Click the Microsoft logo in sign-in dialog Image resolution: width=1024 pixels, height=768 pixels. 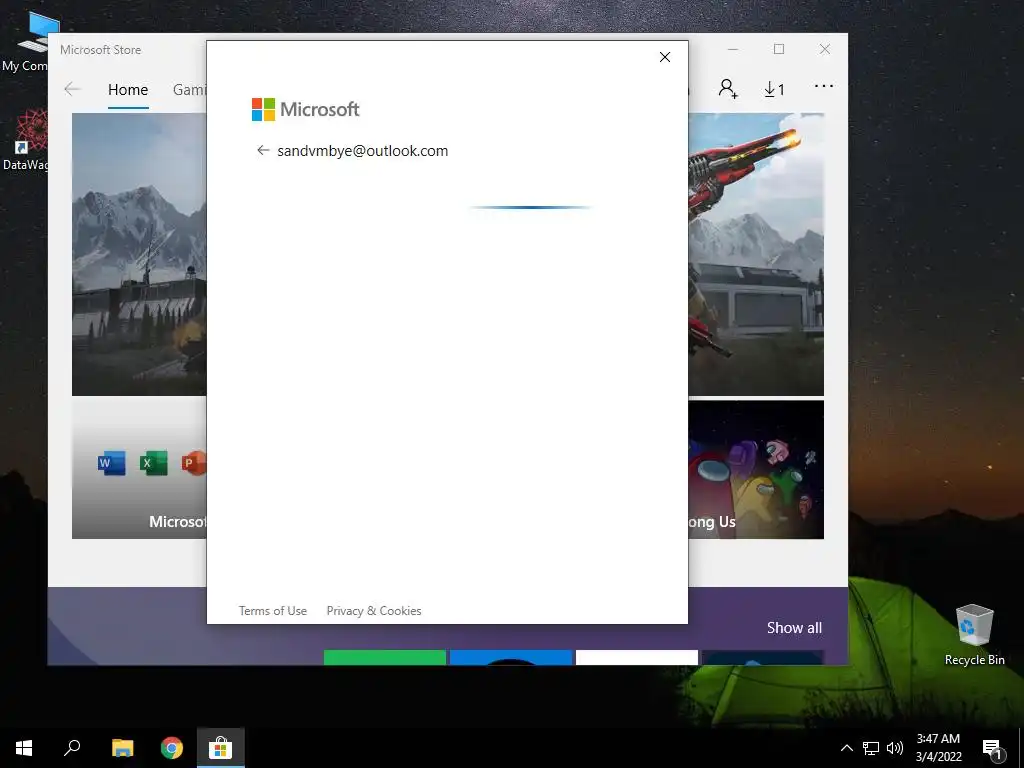305,109
